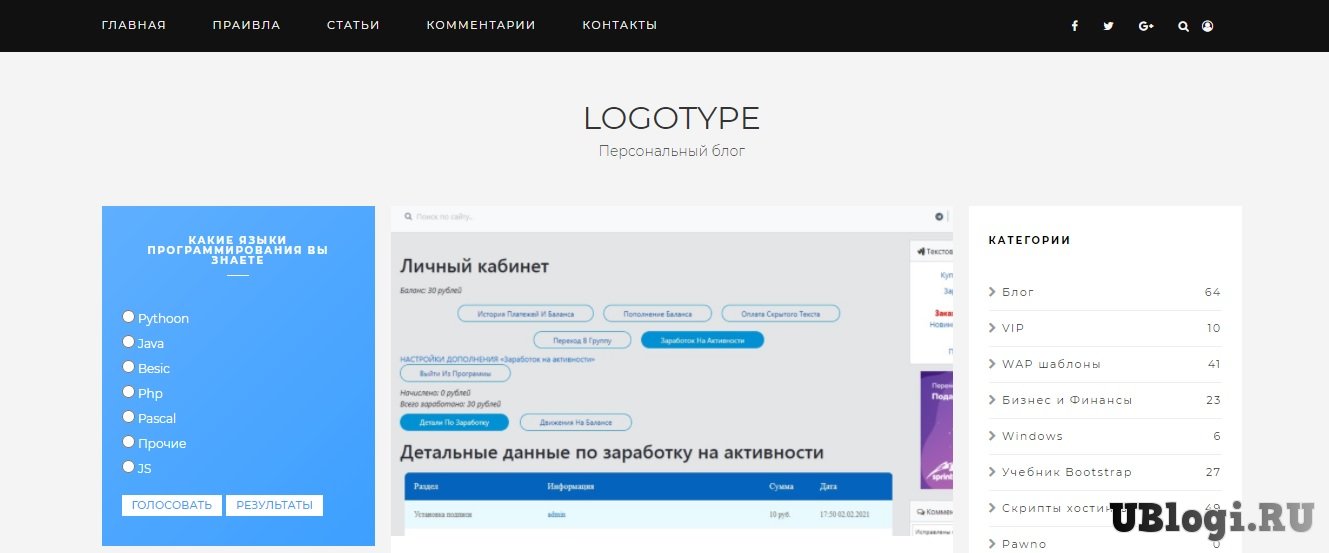Click the search magnifier icon in header
The image size is (1329, 553).
tap(1183, 26)
